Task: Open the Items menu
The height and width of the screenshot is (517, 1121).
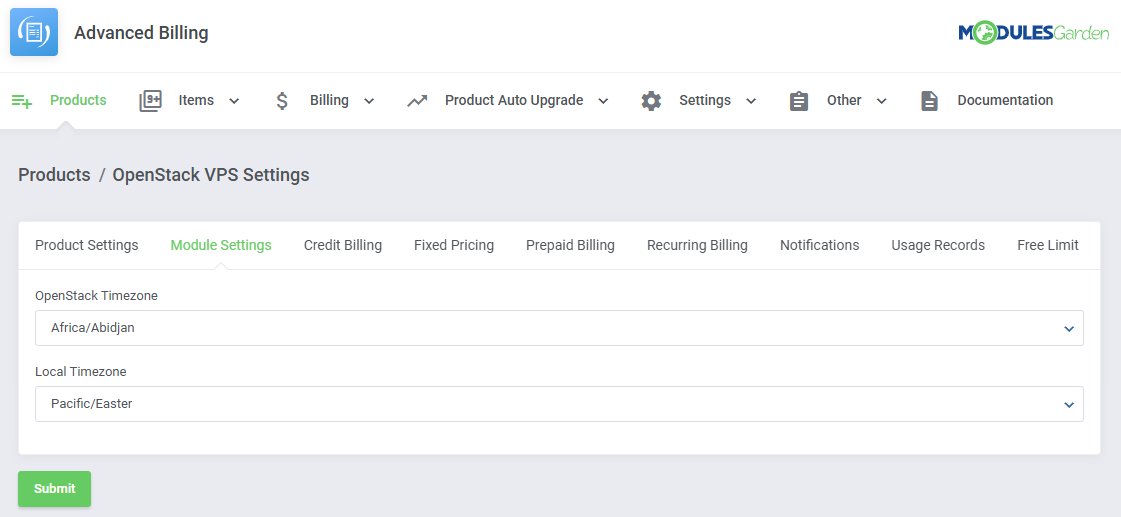Action: click(x=196, y=100)
